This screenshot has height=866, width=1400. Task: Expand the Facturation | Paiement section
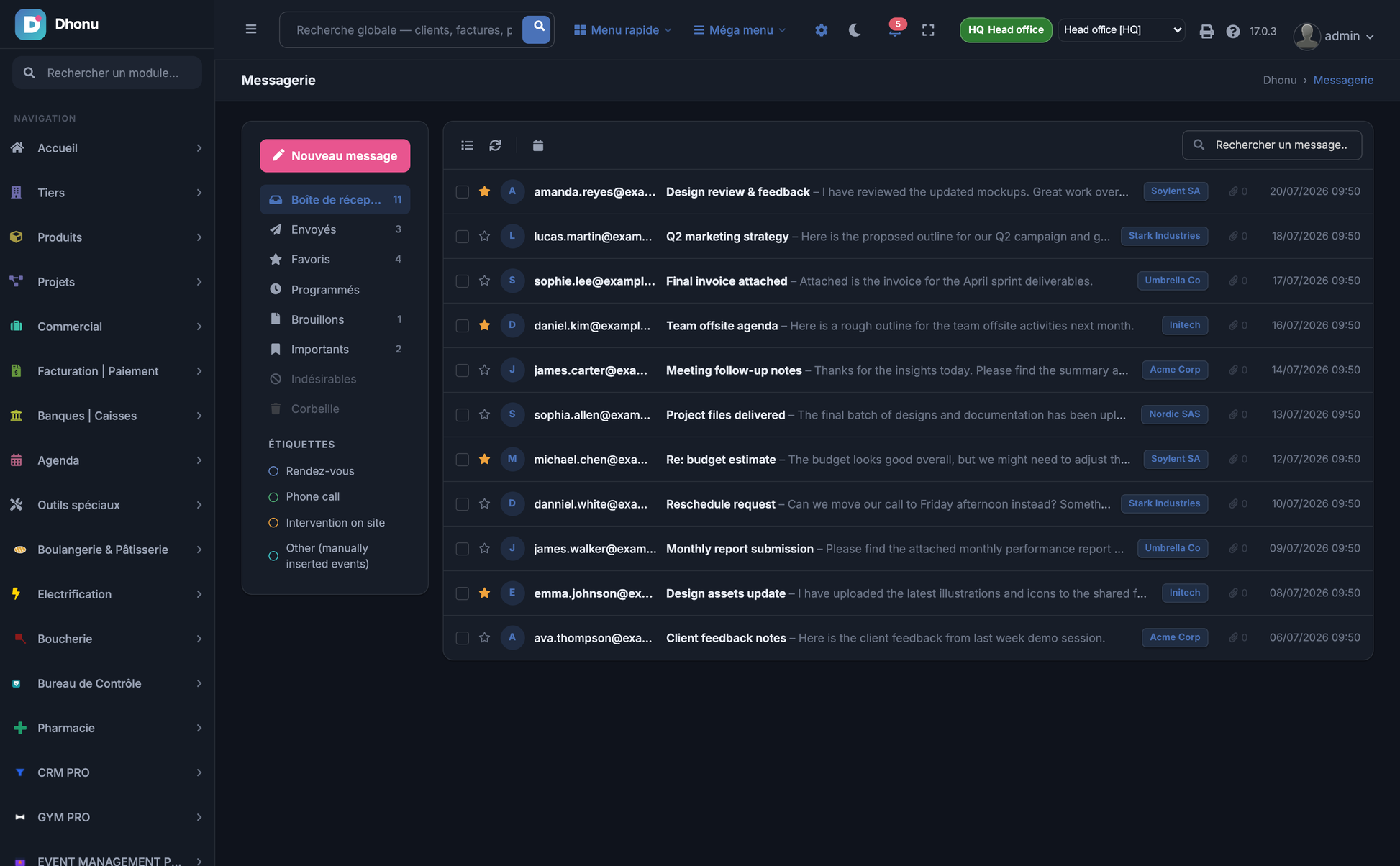click(107, 371)
